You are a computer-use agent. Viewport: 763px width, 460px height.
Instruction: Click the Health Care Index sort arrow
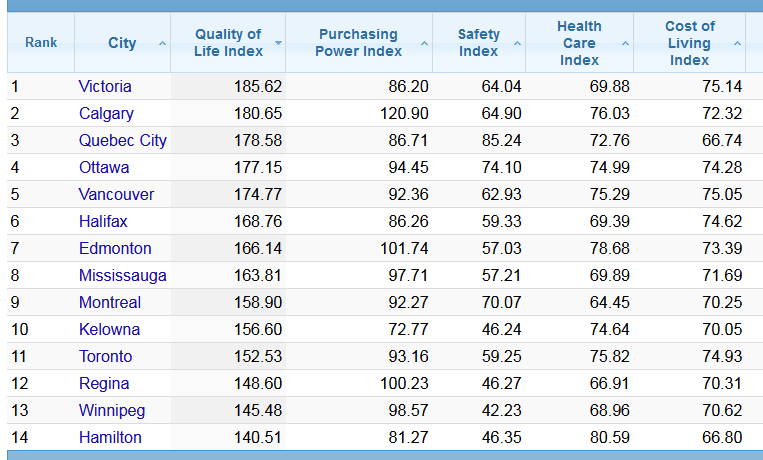[625, 43]
